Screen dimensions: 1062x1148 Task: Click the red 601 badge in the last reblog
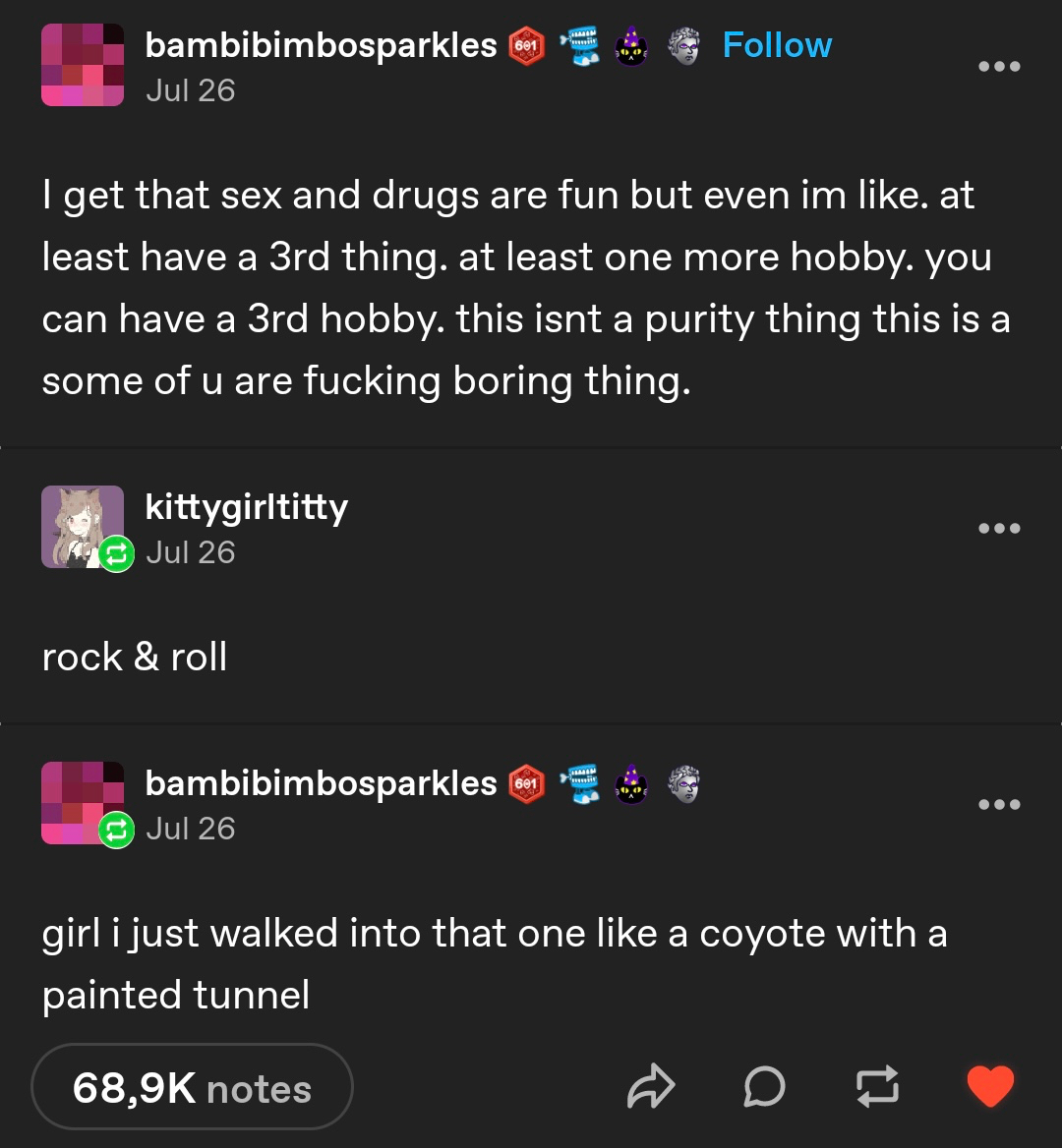[x=527, y=784]
